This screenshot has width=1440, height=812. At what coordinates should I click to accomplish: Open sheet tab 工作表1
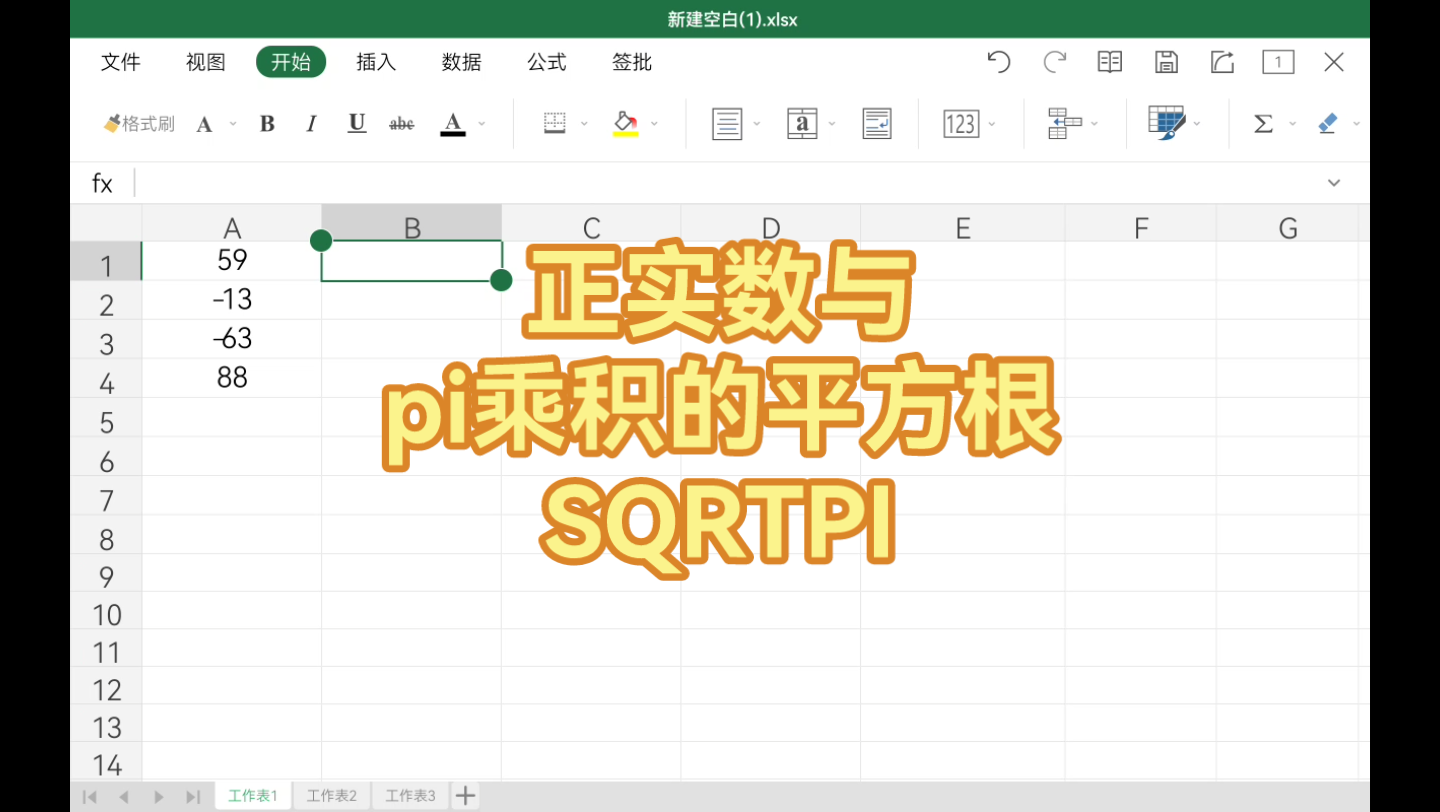(252, 796)
